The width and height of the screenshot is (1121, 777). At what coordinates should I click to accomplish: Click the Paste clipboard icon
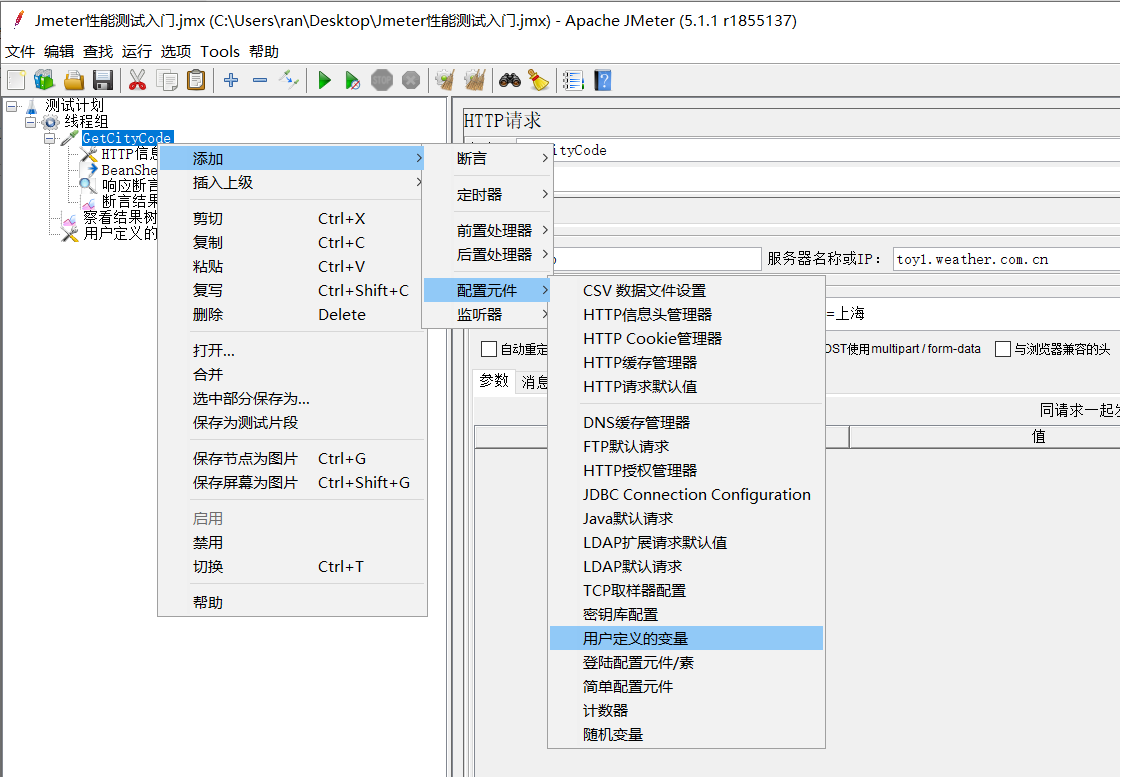tap(196, 80)
